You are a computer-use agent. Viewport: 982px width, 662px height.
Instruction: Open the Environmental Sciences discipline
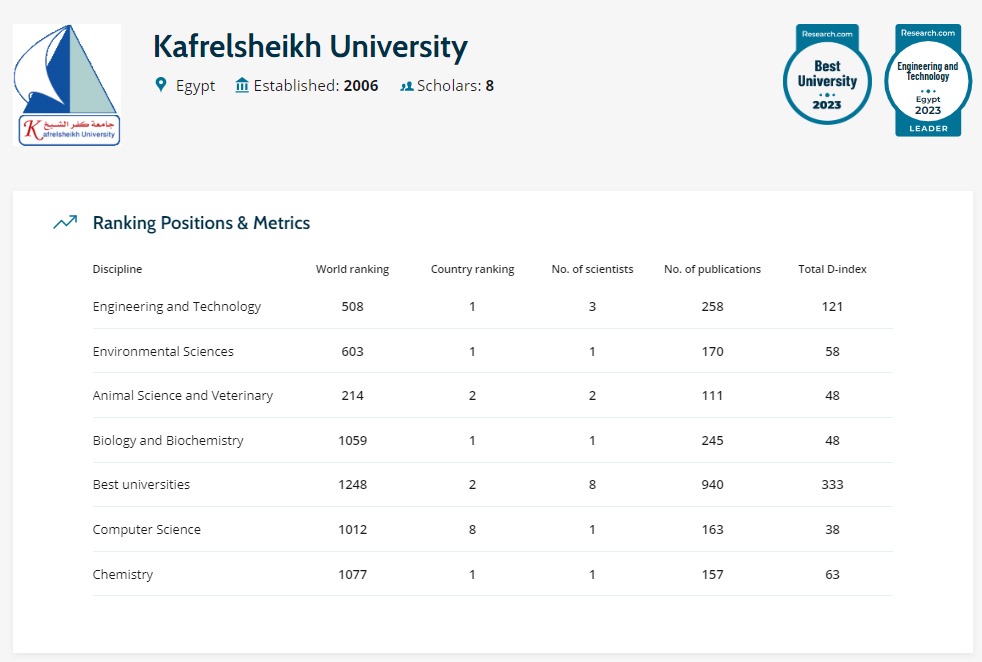coord(163,352)
